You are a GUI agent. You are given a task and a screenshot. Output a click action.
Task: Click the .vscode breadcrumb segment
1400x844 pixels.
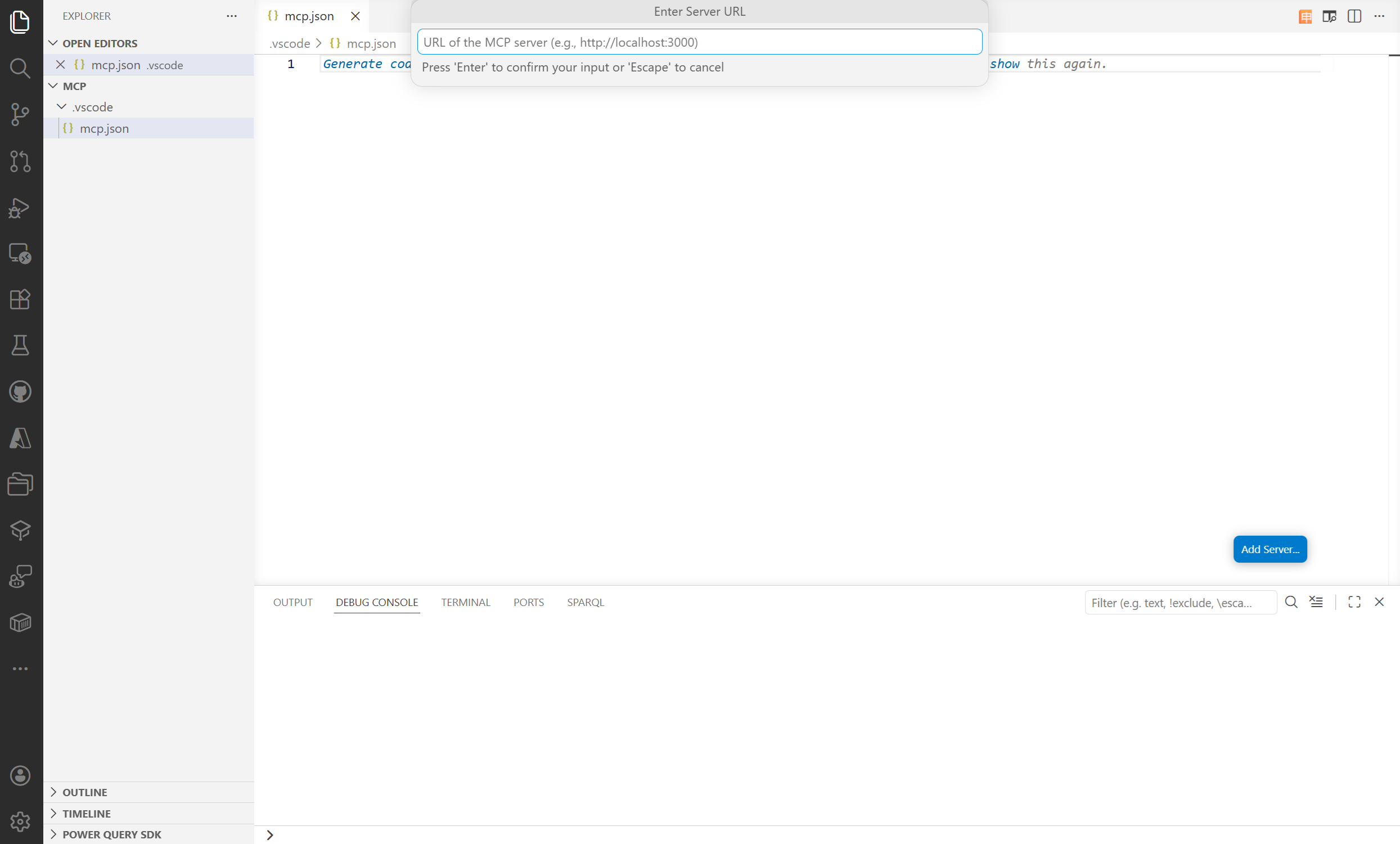[290, 43]
